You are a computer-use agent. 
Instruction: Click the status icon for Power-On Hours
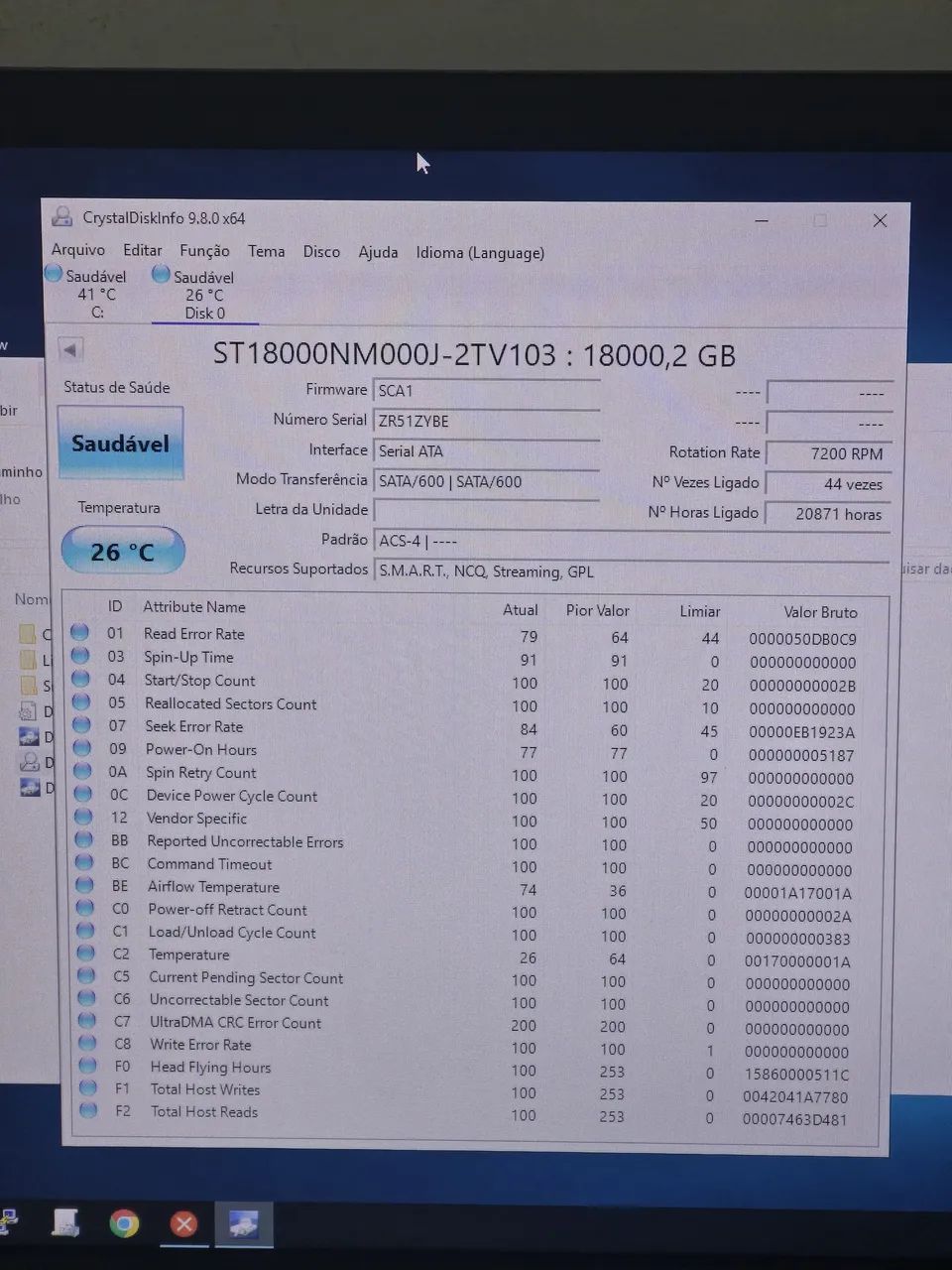[82, 748]
